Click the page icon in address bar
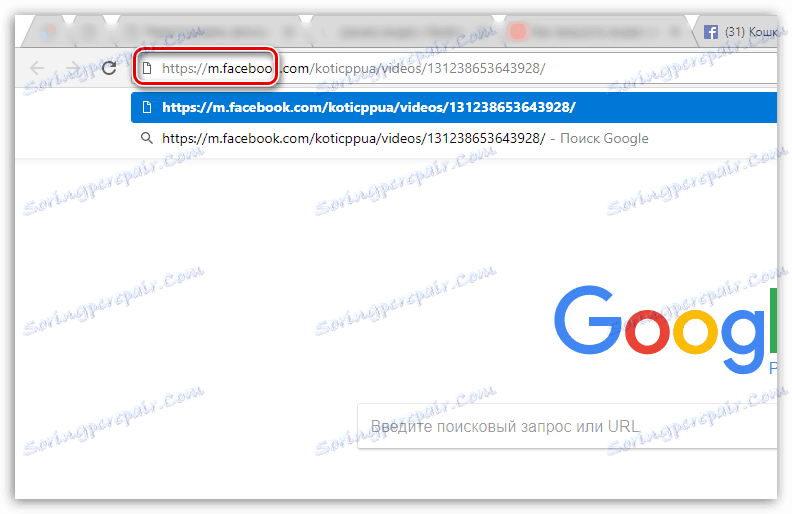 point(147,68)
